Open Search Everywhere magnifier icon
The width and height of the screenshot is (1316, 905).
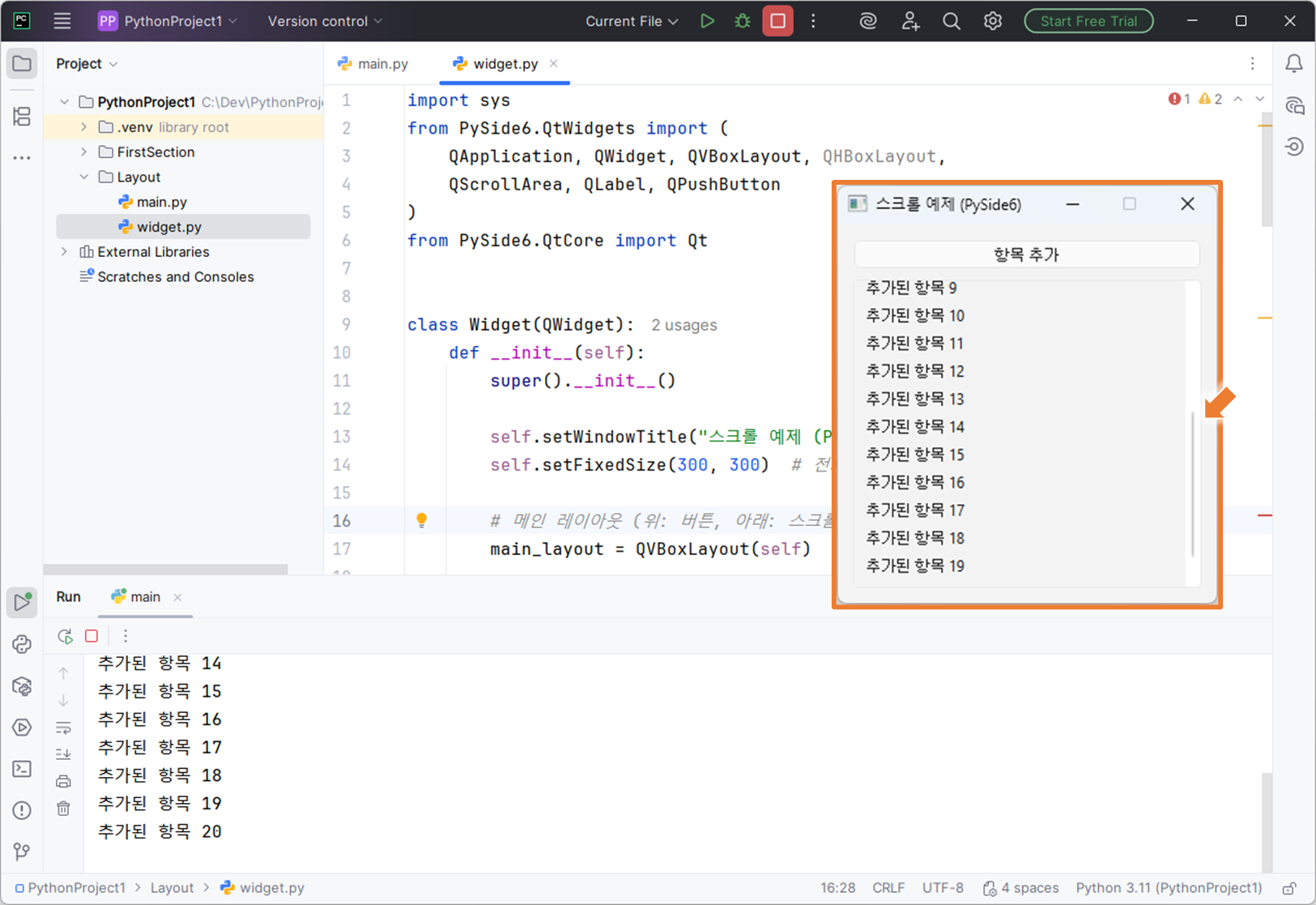952,21
